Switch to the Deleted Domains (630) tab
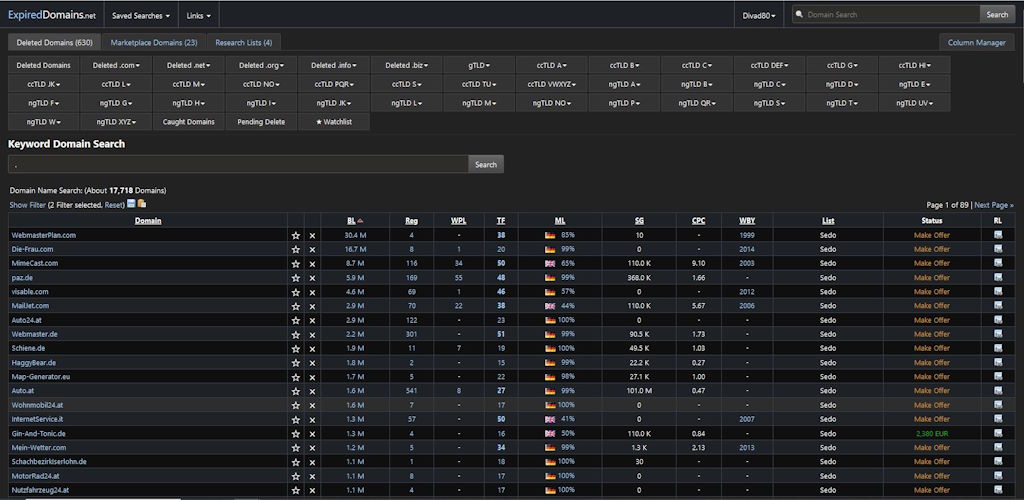Viewport: 1024px width, 500px height. 55,42
